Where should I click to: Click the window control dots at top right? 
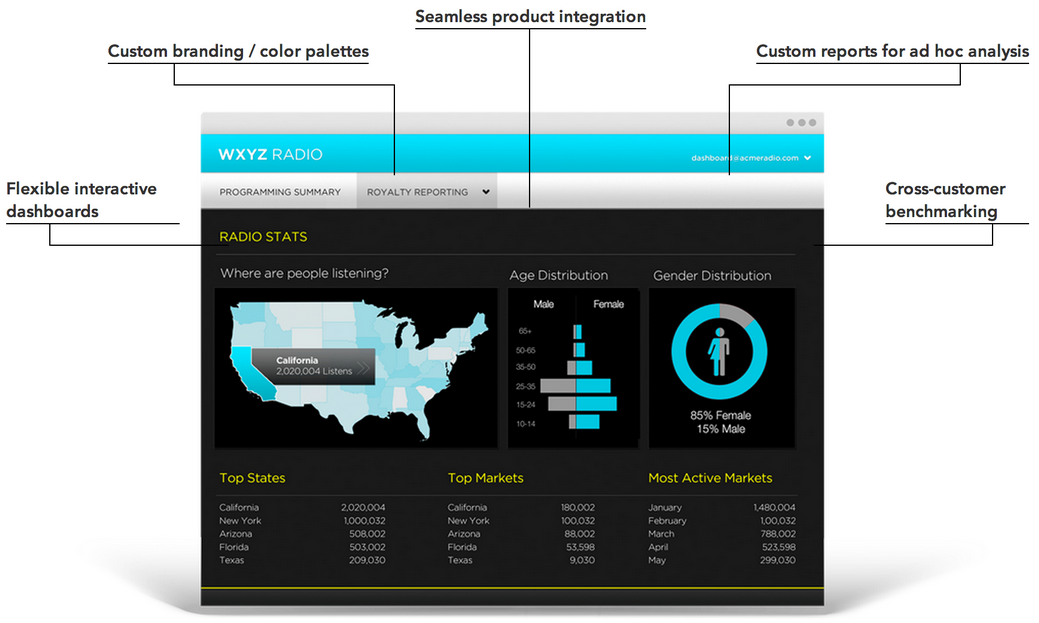801,123
